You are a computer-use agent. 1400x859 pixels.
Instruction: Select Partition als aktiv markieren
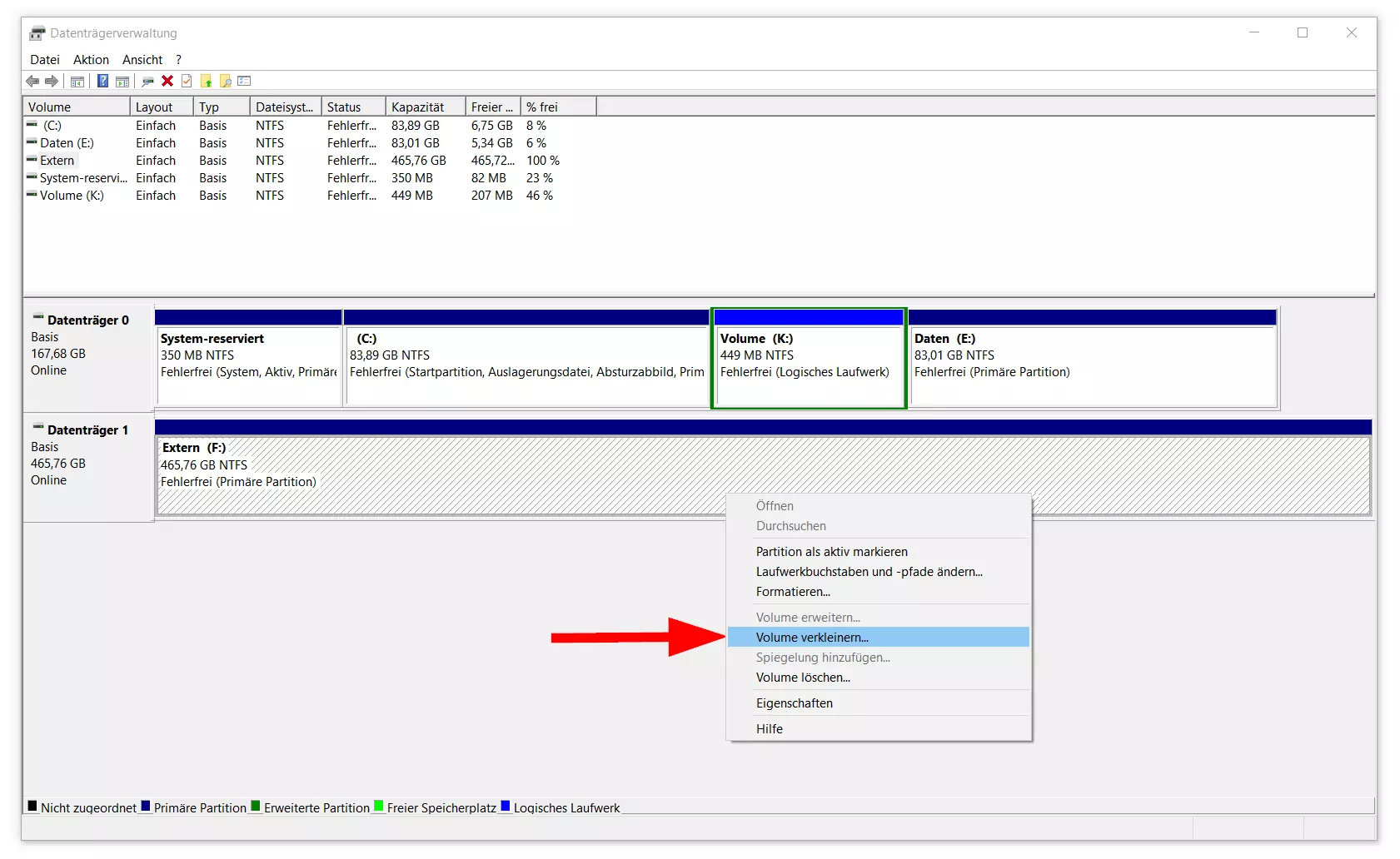pyautogui.click(x=879, y=552)
